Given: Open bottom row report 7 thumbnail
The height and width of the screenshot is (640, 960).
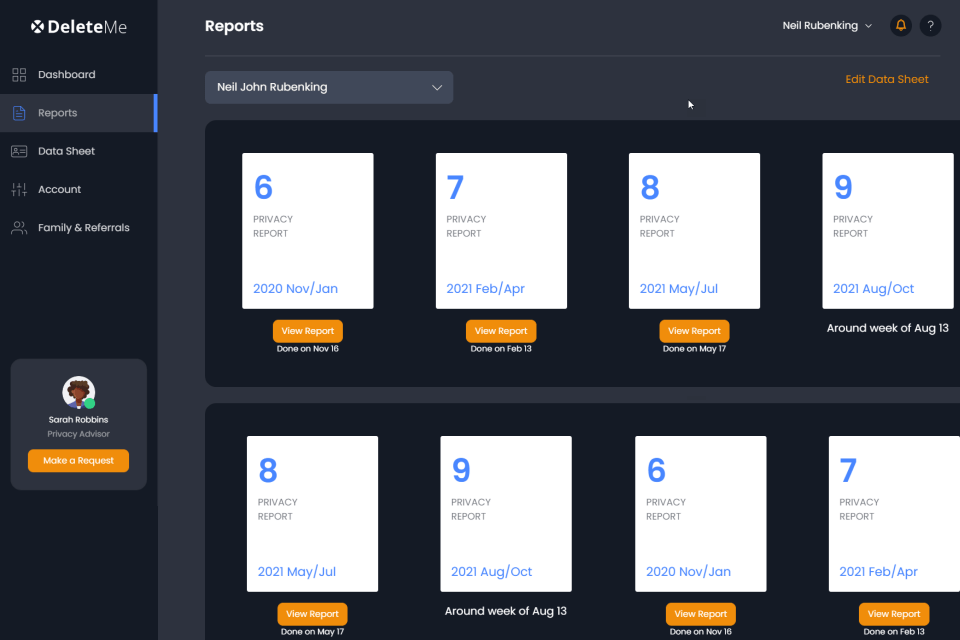Looking at the screenshot, I should pyautogui.click(x=894, y=514).
